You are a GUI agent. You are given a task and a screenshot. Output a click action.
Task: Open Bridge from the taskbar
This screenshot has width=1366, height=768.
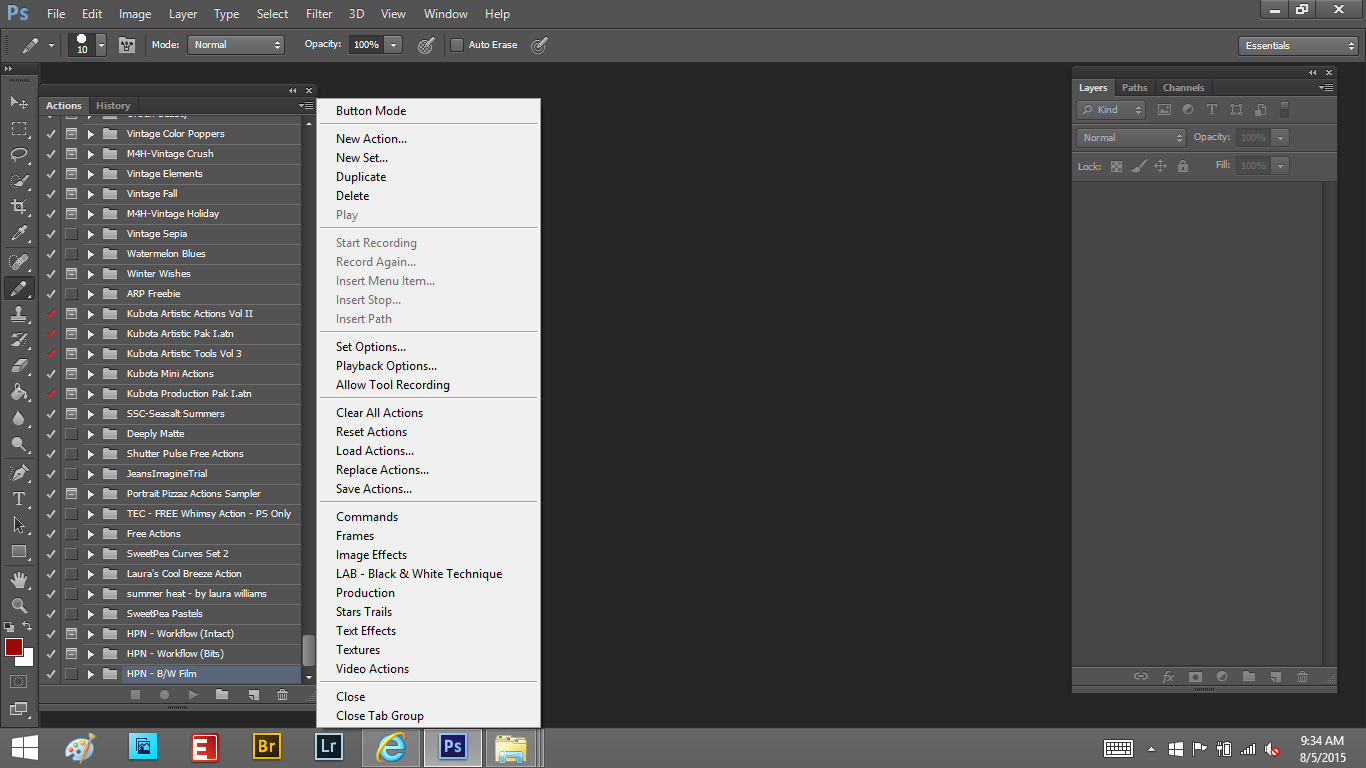point(267,746)
